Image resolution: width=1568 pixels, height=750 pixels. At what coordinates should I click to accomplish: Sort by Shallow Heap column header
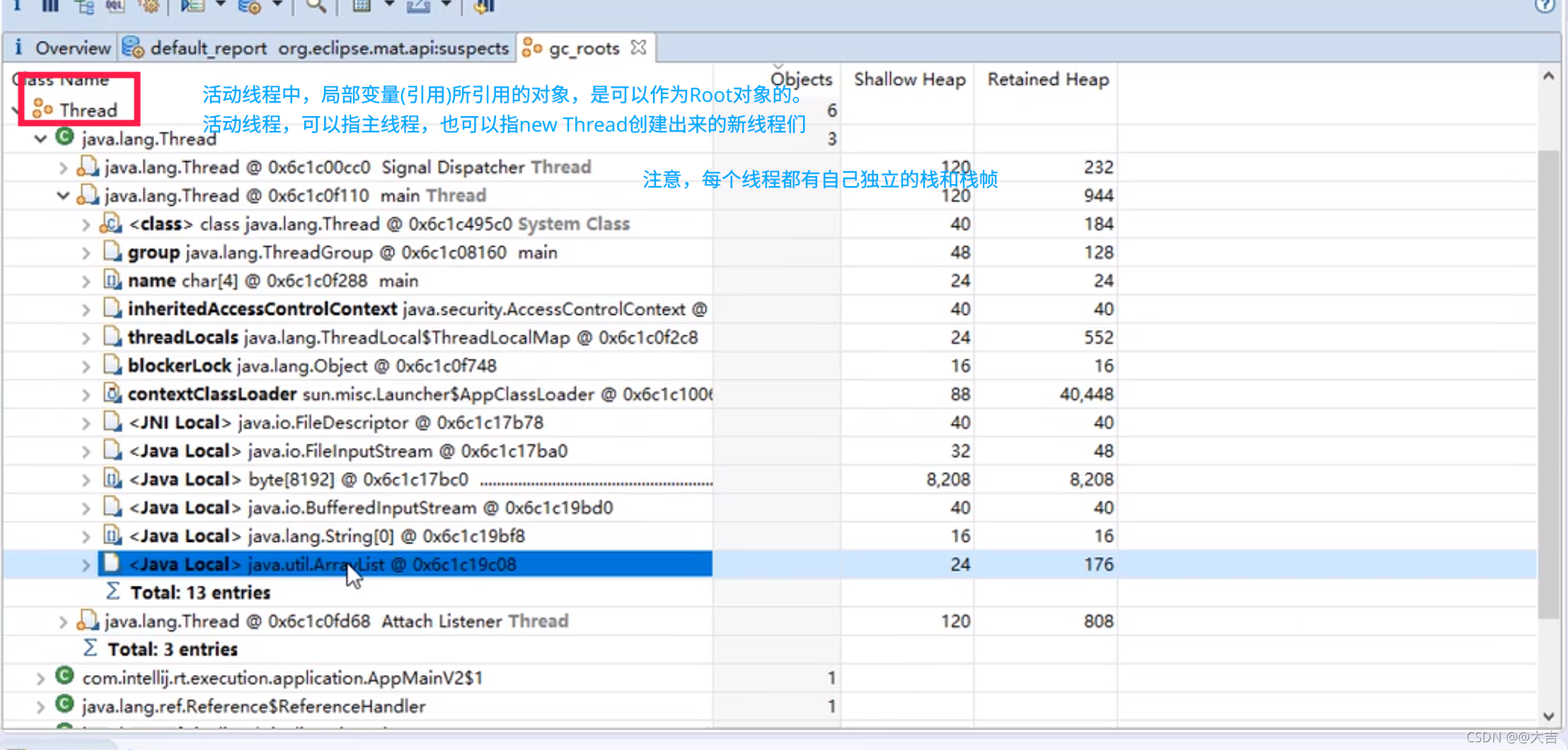pos(909,79)
